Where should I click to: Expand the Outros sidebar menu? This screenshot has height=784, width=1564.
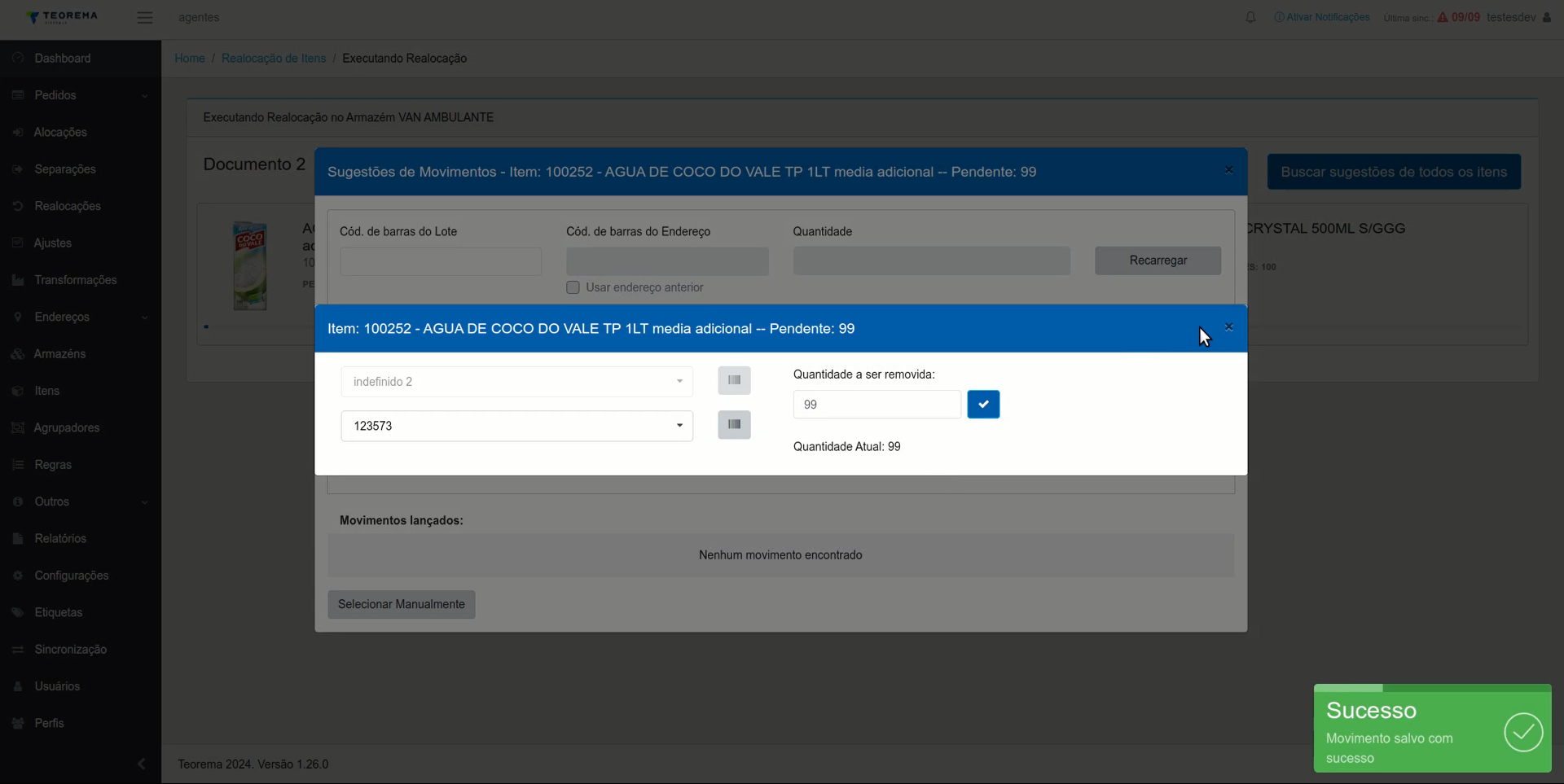81,501
